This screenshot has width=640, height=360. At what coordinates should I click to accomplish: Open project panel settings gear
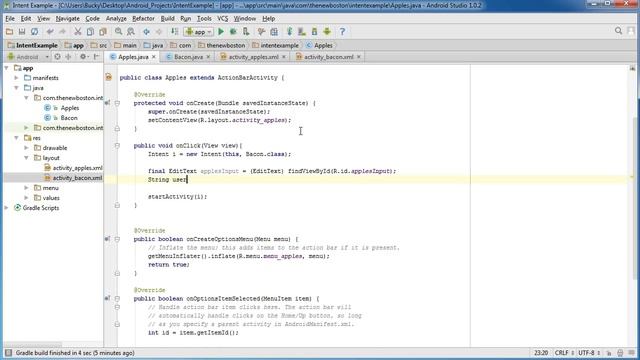pyautogui.click(x=83, y=57)
